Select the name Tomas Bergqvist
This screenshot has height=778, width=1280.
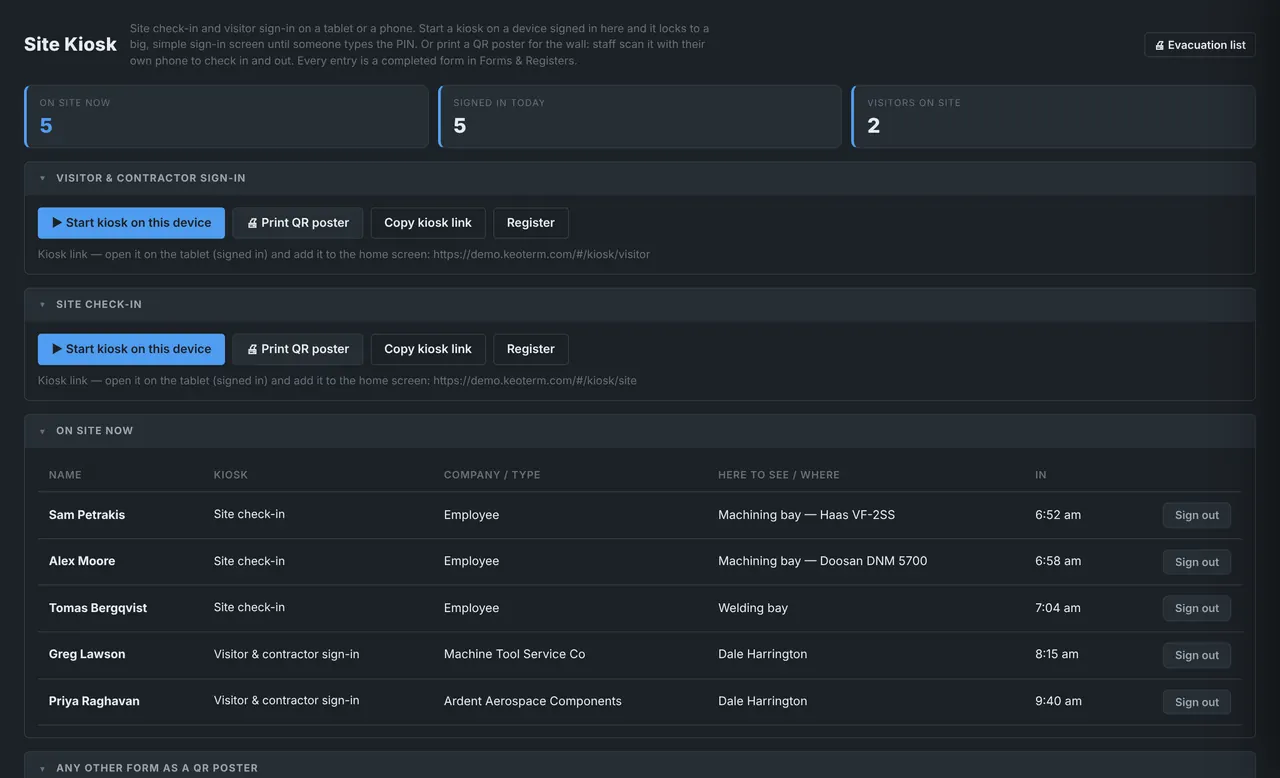(x=98, y=608)
